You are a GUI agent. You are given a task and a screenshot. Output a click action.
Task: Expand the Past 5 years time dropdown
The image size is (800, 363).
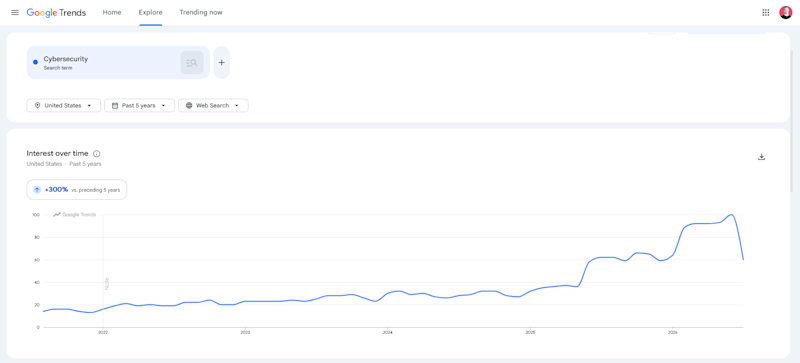(139, 105)
